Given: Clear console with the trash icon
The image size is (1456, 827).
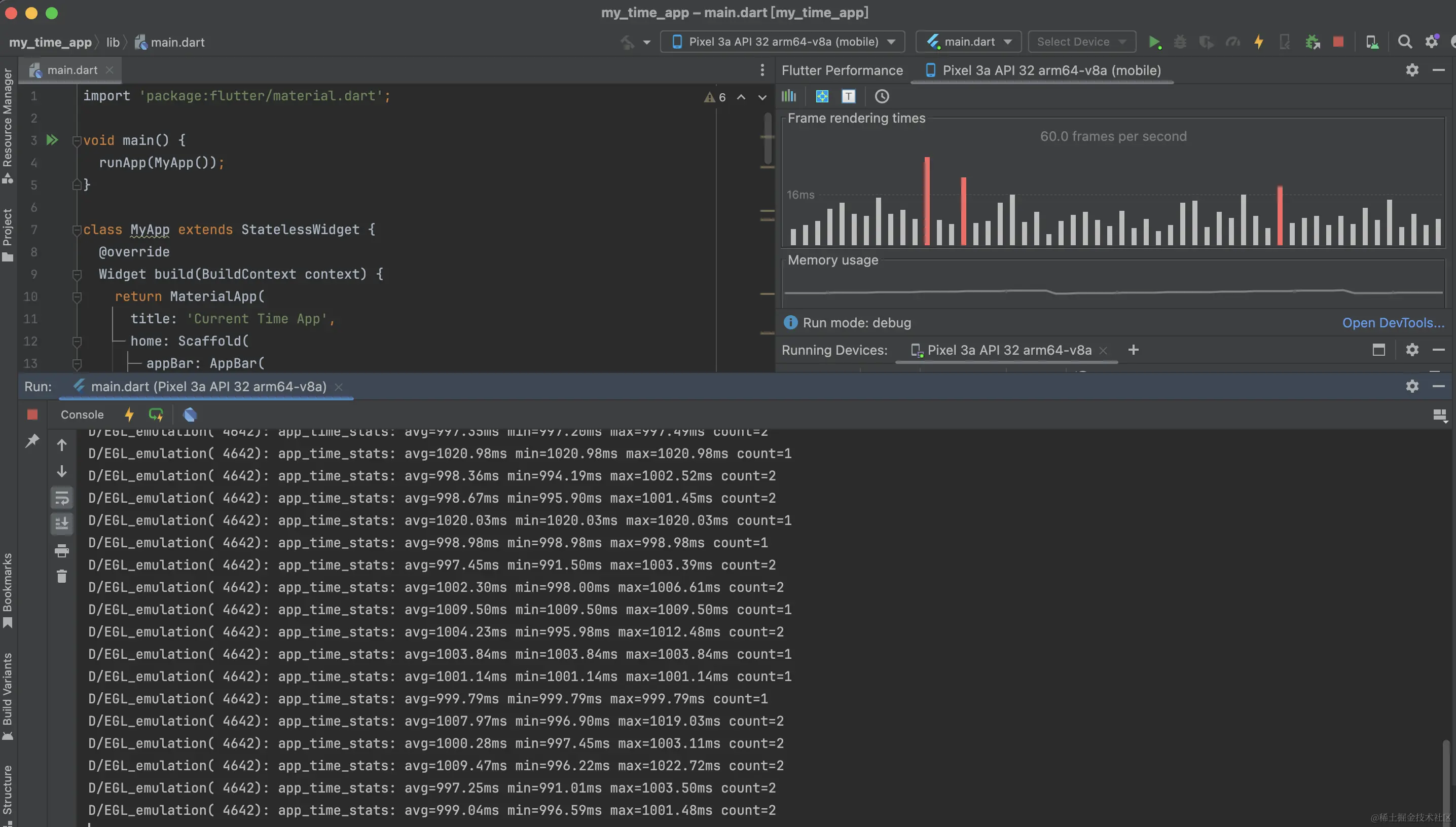Looking at the screenshot, I should click(x=62, y=577).
